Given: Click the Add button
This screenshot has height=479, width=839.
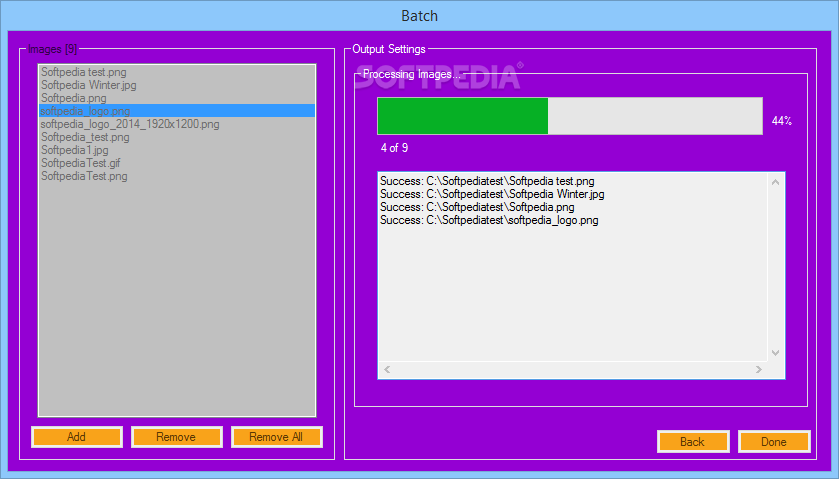Looking at the screenshot, I should [77, 437].
